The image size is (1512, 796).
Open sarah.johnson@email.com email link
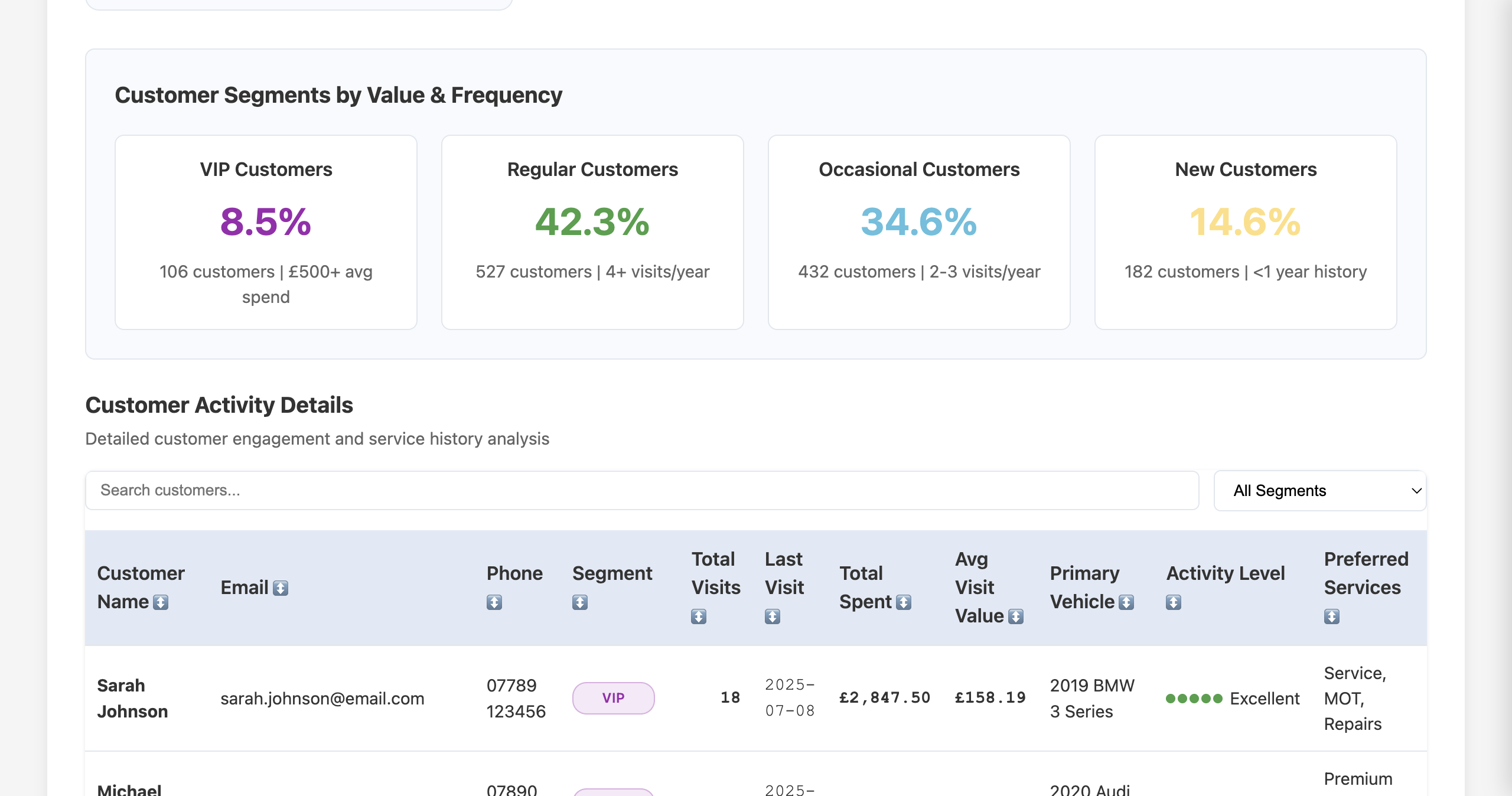click(x=322, y=698)
